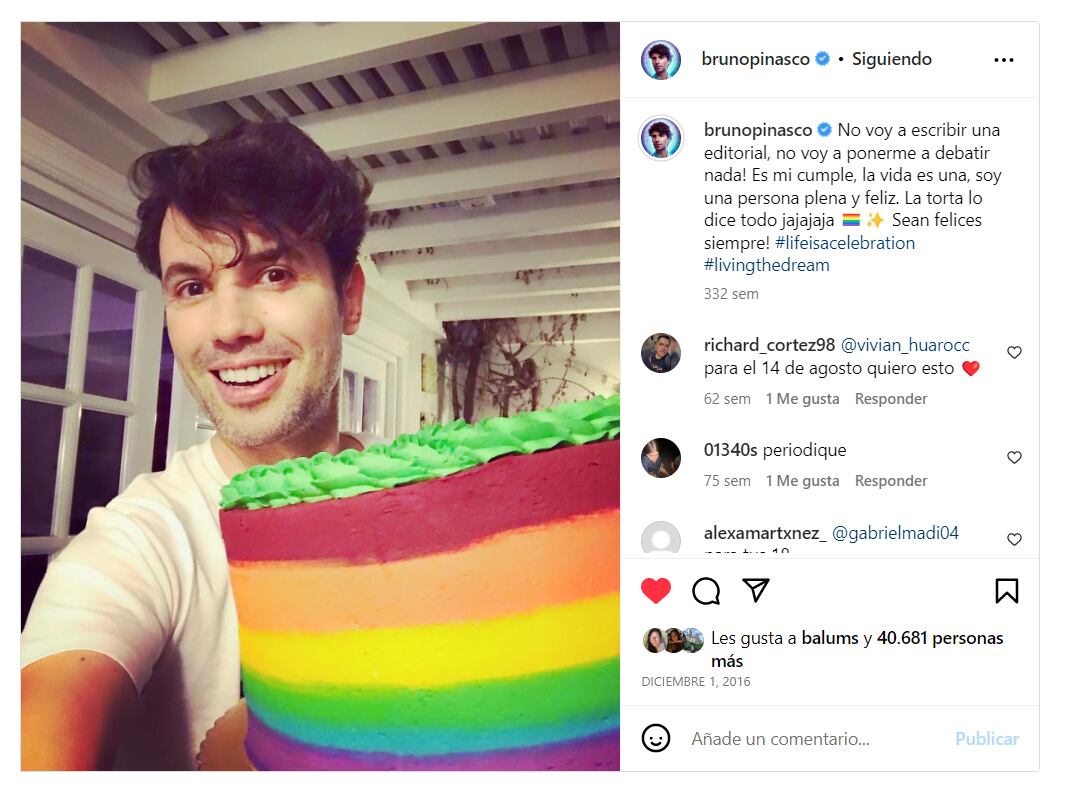Image resolution: width=1067 pixels, height=789 pixels.
Task: Save post with bookmark icon
Action: click(1007, 591)
